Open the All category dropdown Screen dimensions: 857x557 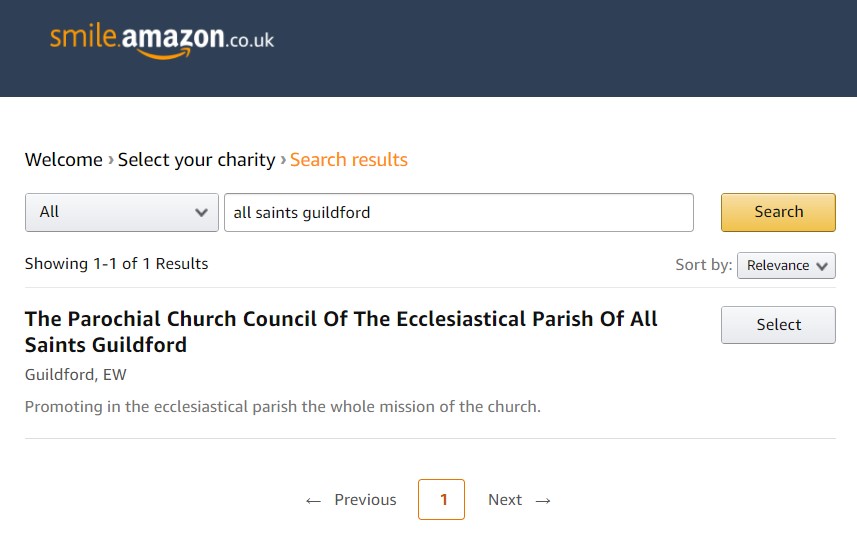coord(122,212)
